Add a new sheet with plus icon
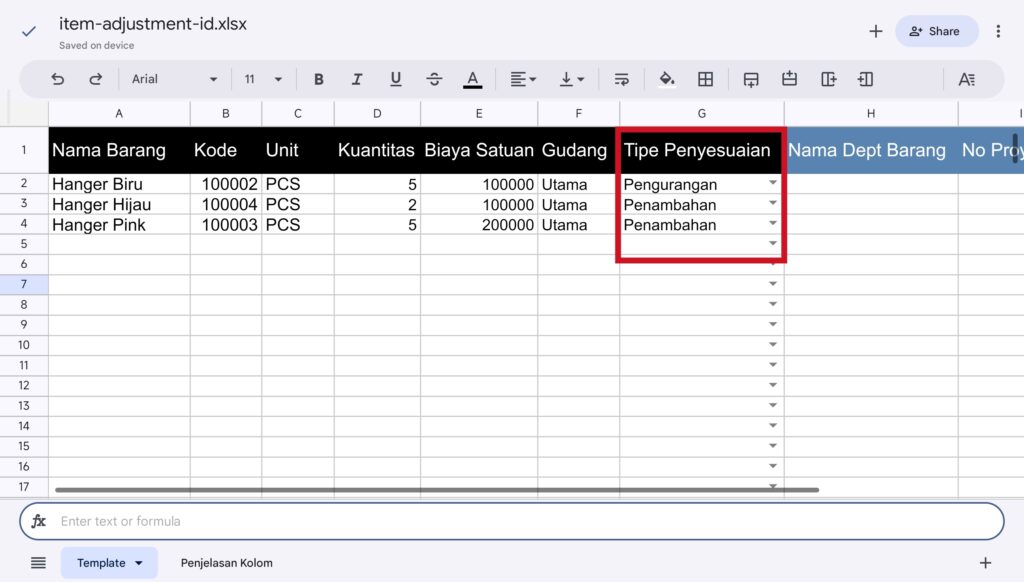1024x582 pixels. (985, 562)
